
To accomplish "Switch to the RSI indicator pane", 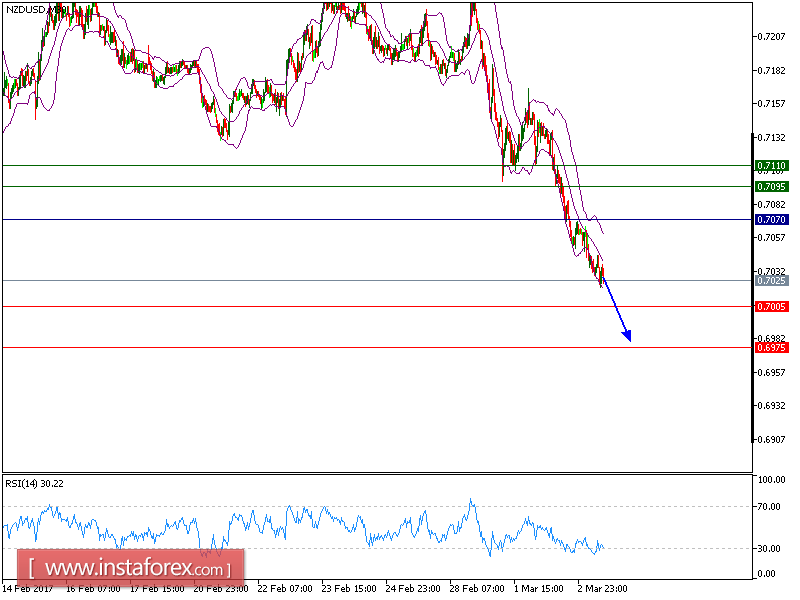I will point(400,525).
